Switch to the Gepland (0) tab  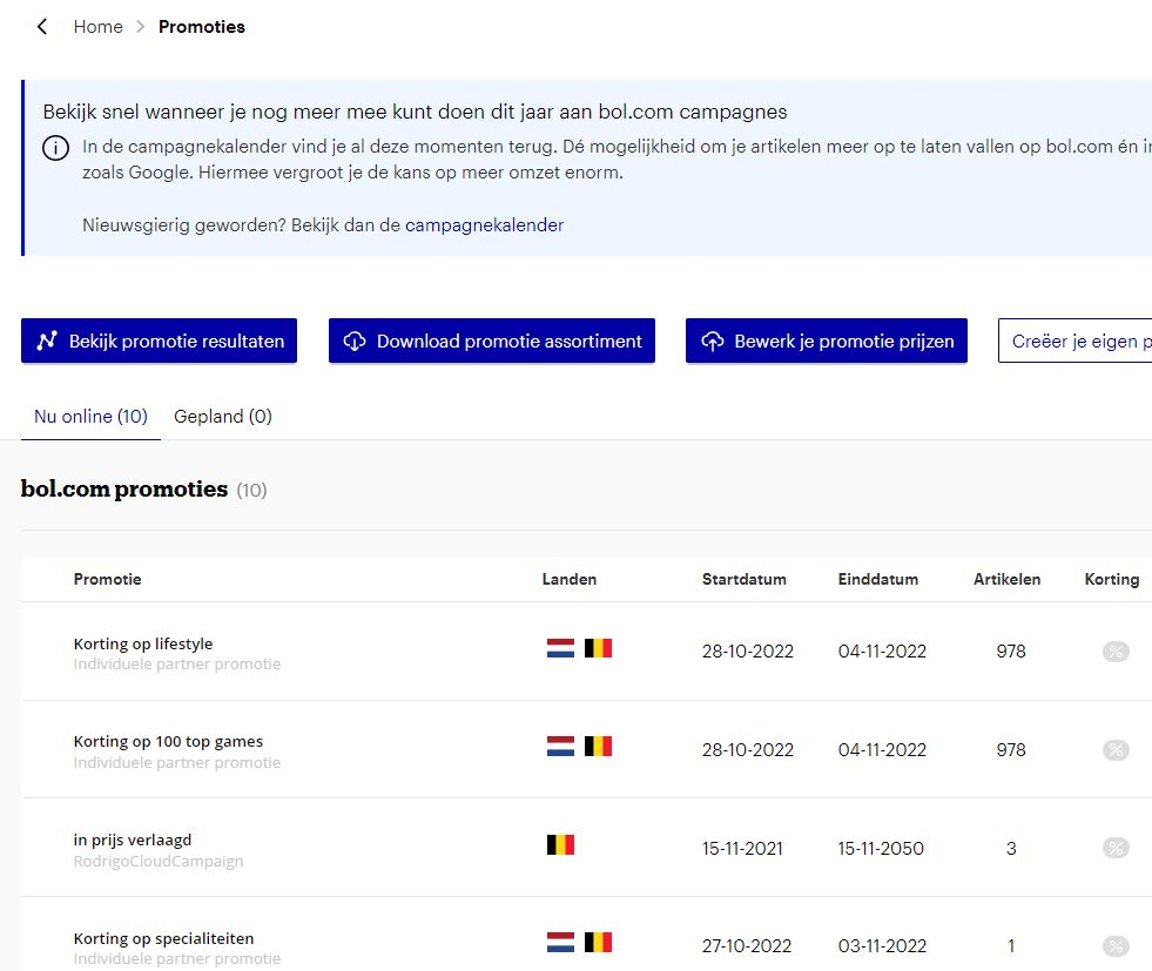point(223,416)
